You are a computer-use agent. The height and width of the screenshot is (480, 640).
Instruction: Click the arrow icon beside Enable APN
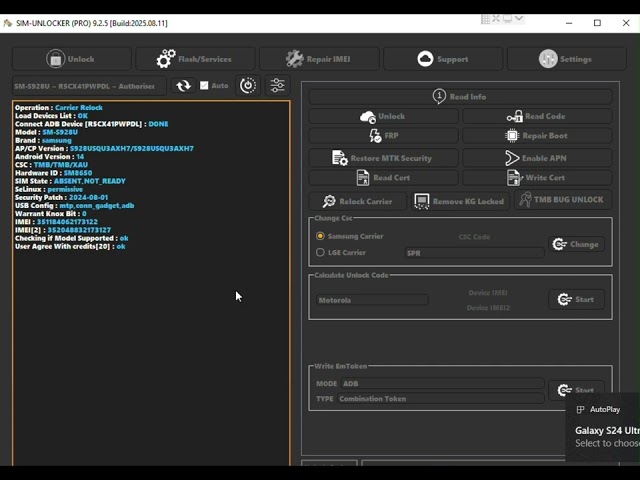coord(512,158)
